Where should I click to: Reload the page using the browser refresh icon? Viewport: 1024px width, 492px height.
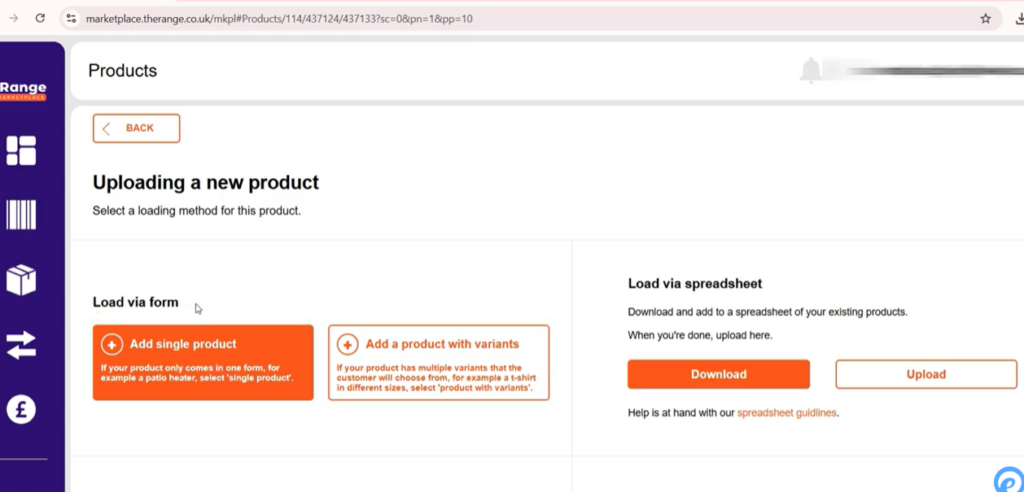[x=40, y=18]
